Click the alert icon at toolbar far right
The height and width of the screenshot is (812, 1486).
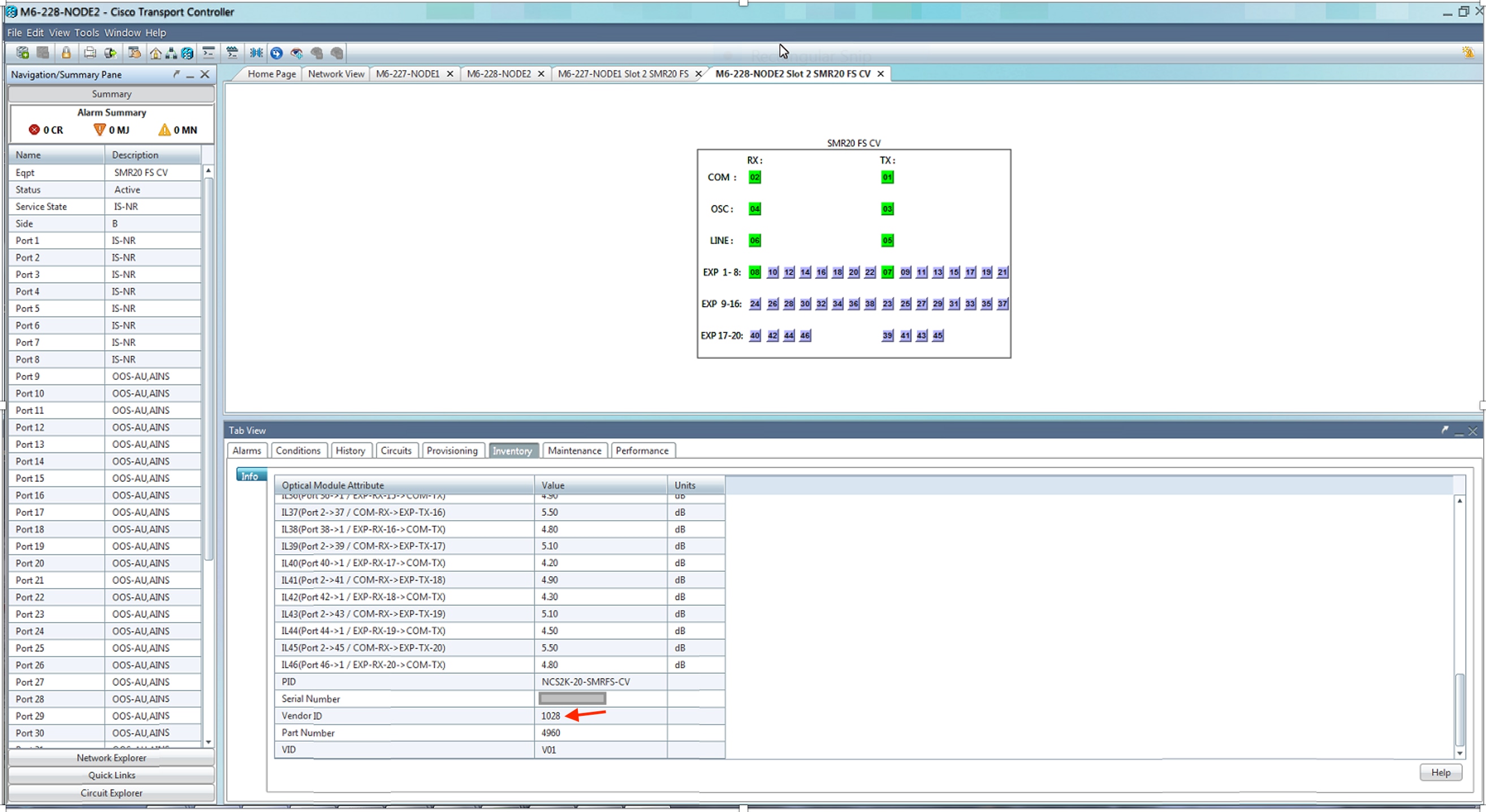click(x=1468, y=53)
